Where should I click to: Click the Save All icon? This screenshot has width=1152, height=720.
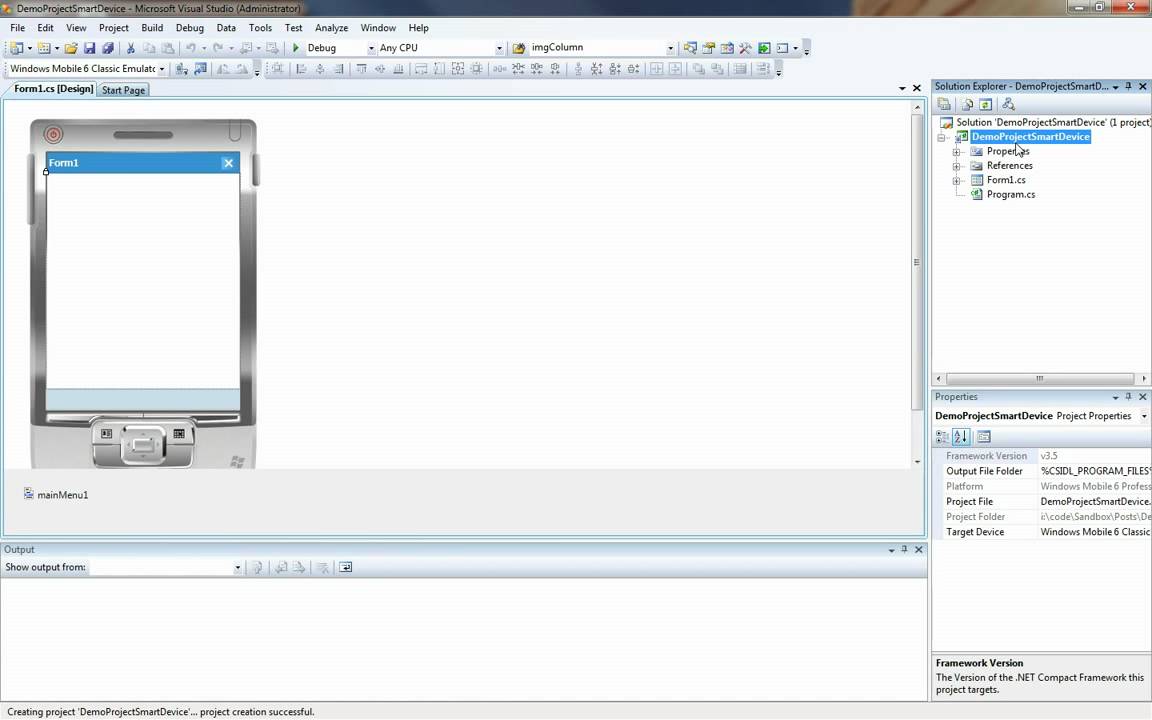point(107,48)
